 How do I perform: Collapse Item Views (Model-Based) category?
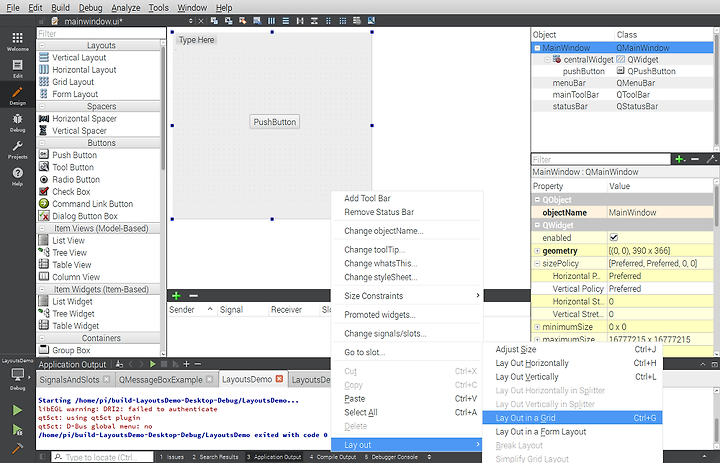click(x=42, y=228)
